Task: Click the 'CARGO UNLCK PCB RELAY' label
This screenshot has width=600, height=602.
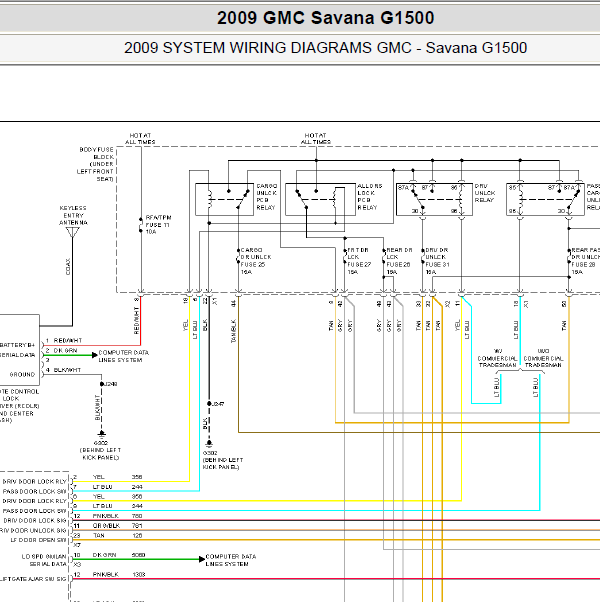Action: pos(266,197)
